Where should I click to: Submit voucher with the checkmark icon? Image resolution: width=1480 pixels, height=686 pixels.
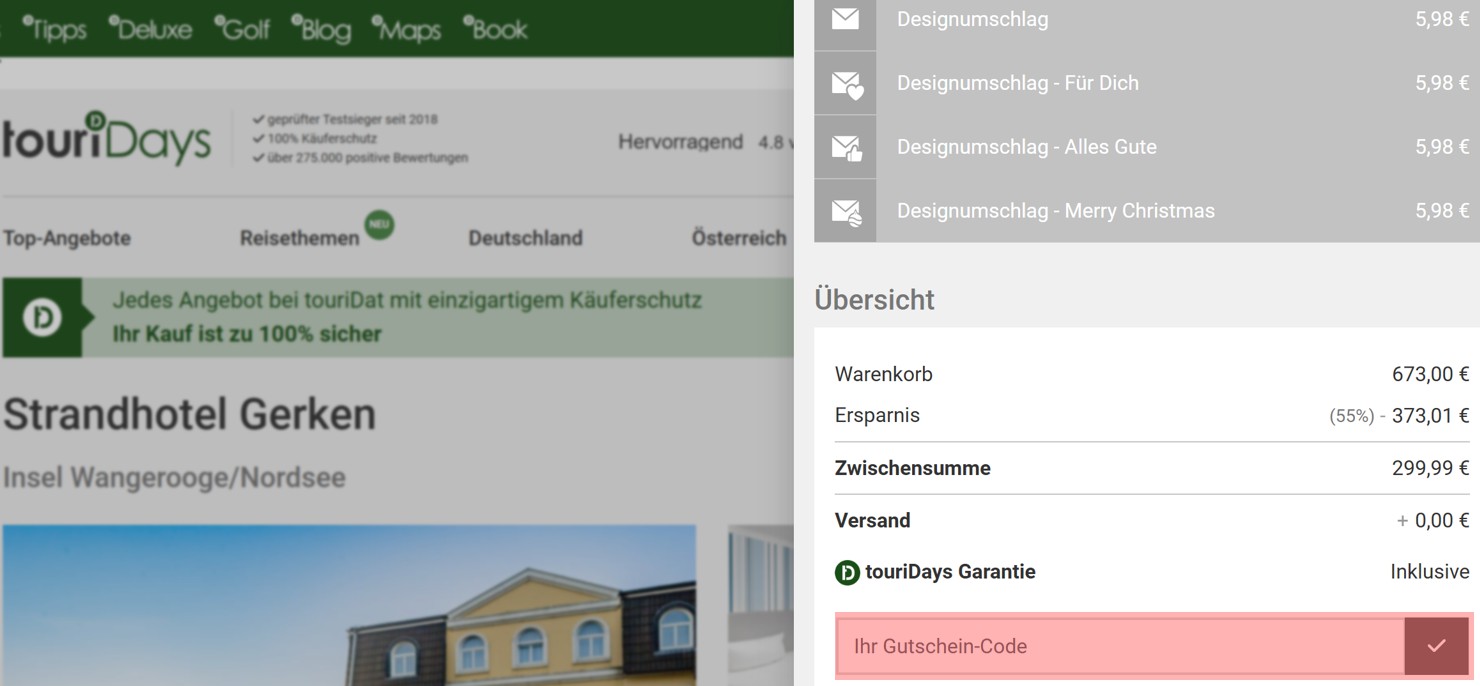1437,645
